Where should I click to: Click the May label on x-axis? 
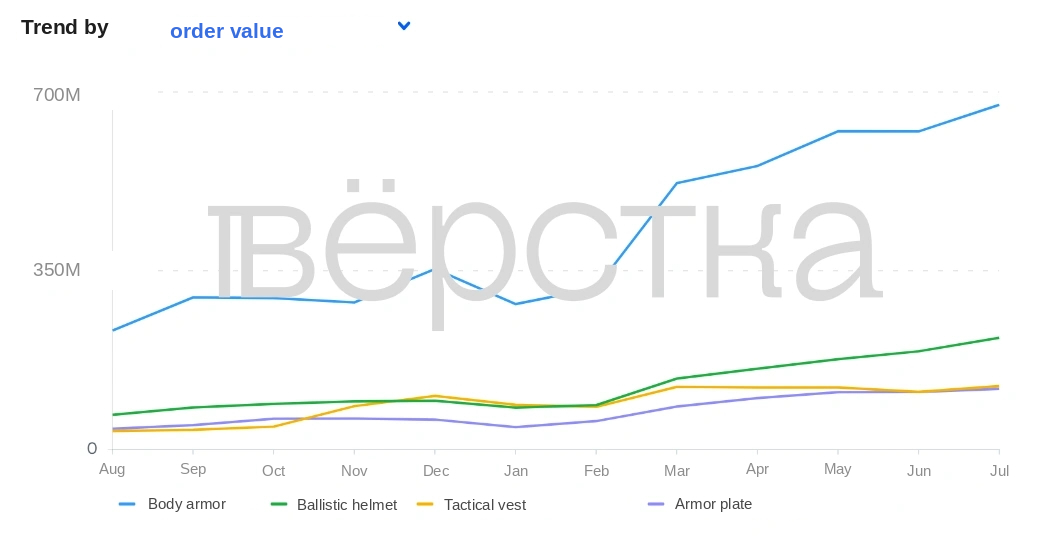tap(838, 469)
